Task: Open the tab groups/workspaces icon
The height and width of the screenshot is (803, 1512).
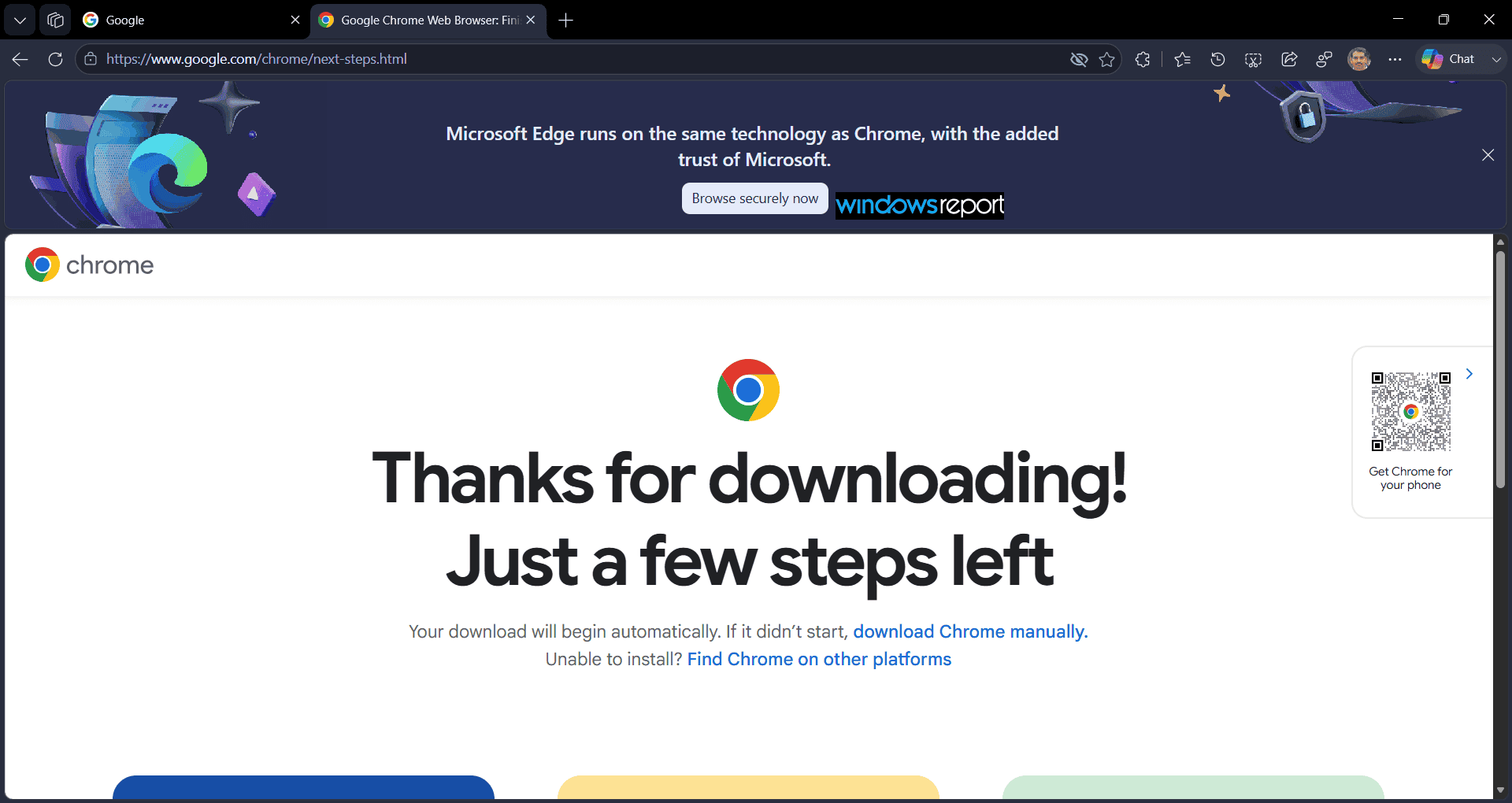Action: coord(55,20)
